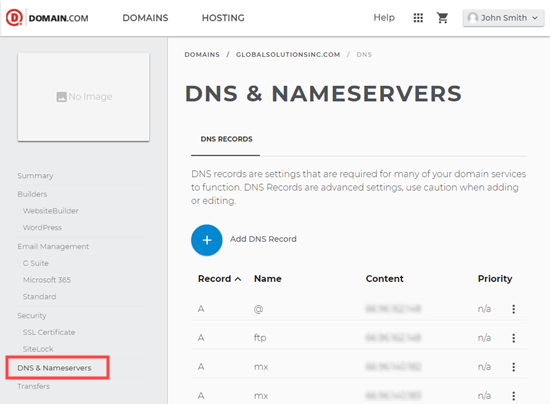Open options menu for the @ A record
Image resolution: width=550 pixels, height=404 pixels.
click(514, 309)
